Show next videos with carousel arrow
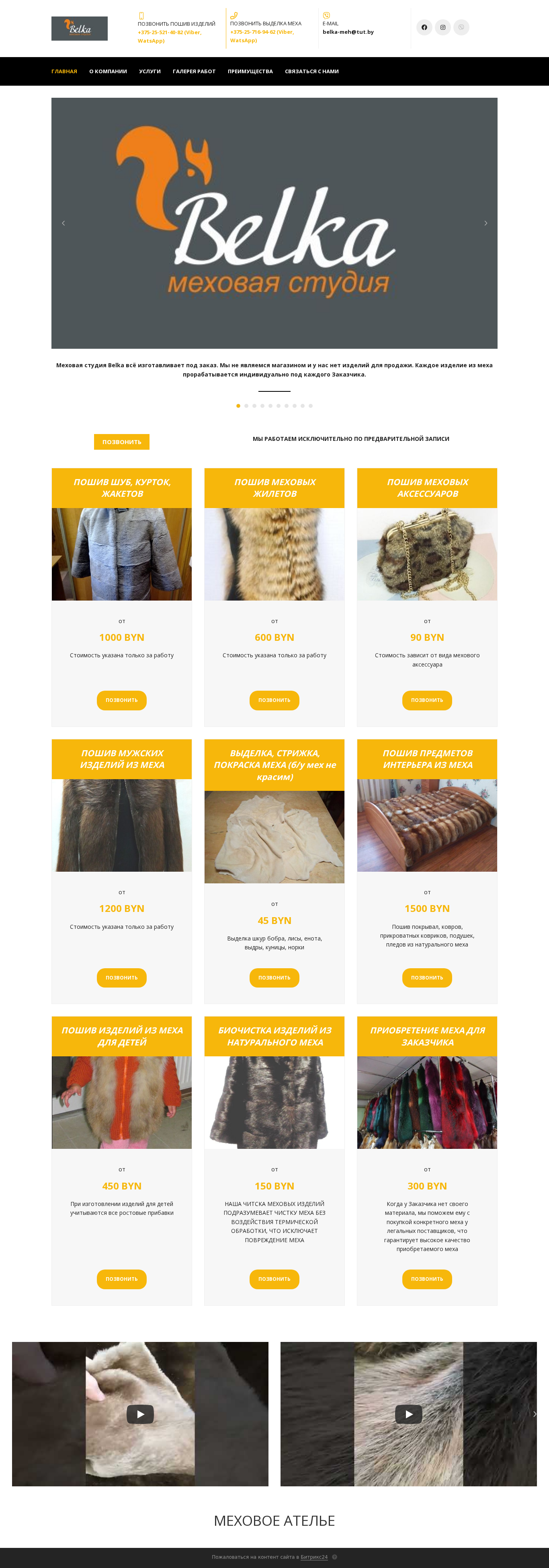The height and width of the screenshot is (1568, 549). pyautogui.click(x=535, y=1414)
